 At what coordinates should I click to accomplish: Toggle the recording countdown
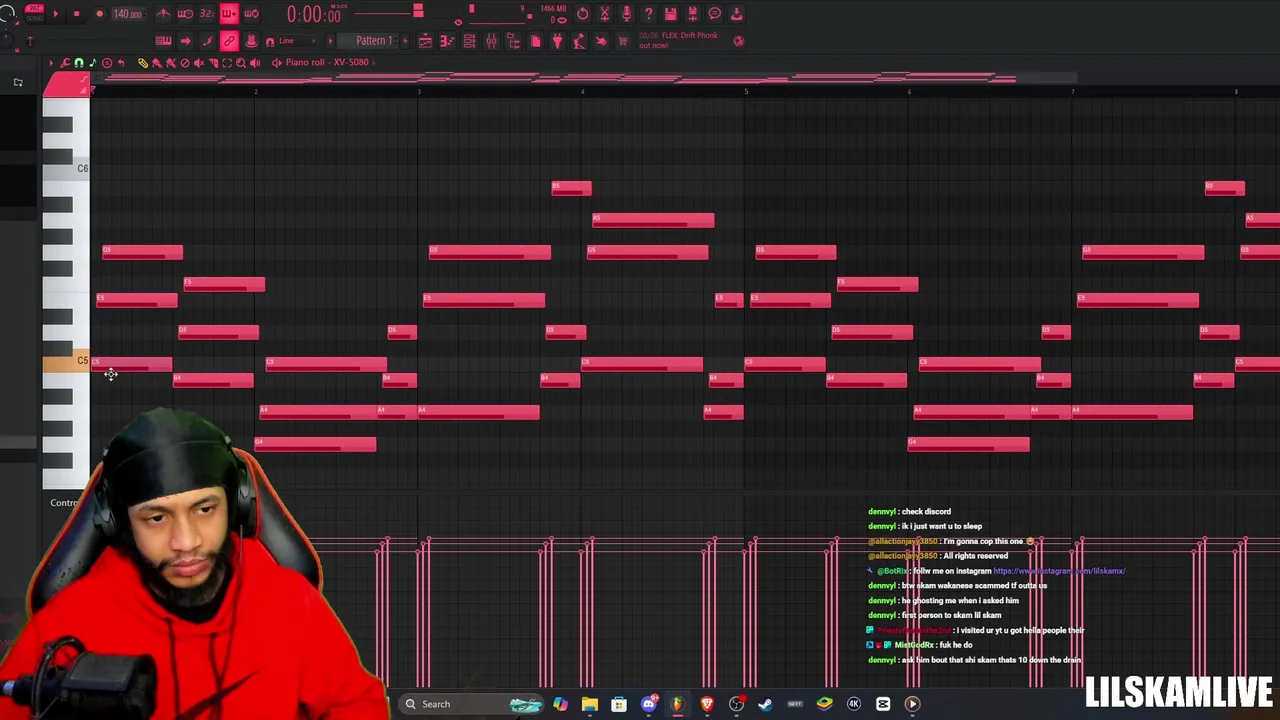point(207,13)
